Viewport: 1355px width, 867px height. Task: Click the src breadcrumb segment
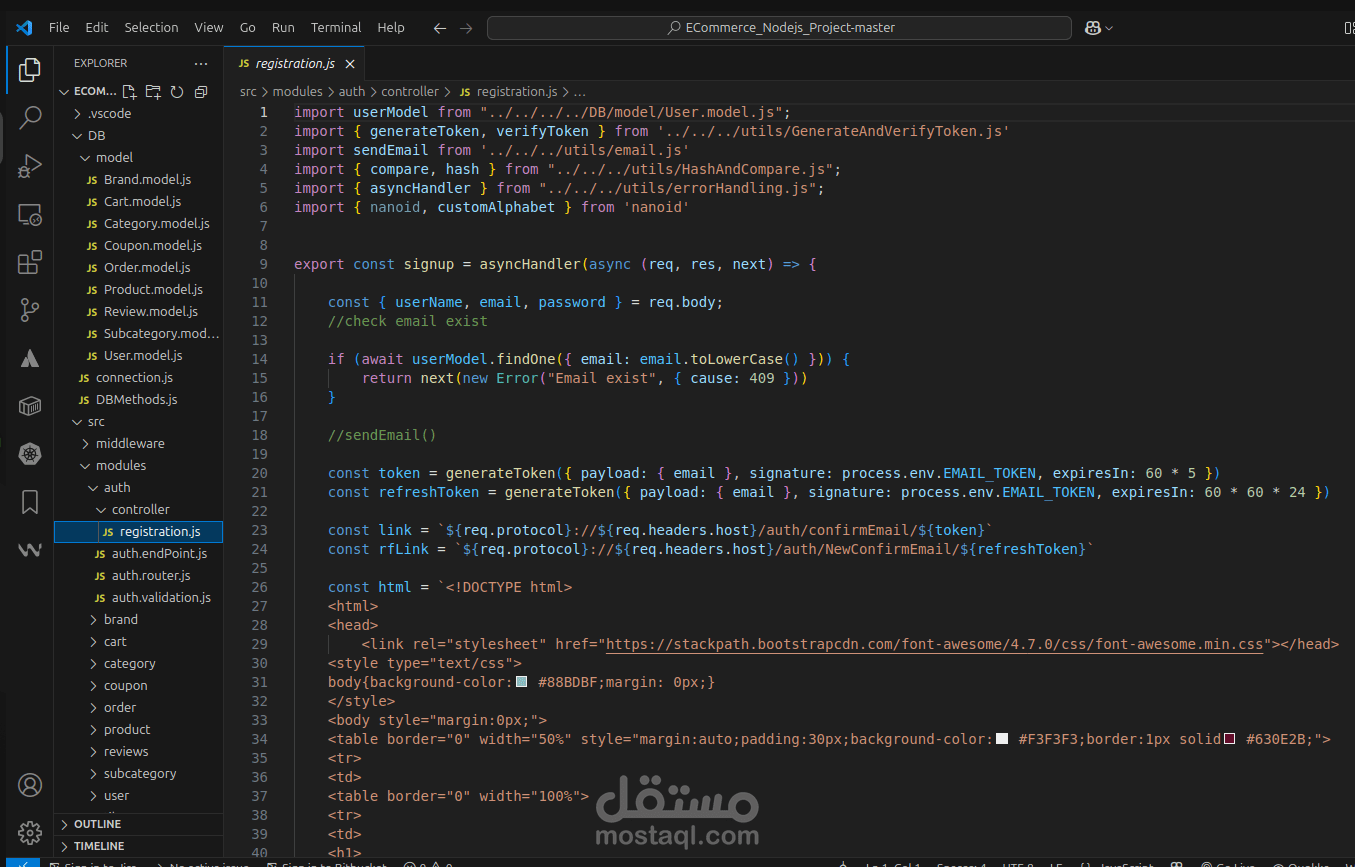tap(248, 92)
